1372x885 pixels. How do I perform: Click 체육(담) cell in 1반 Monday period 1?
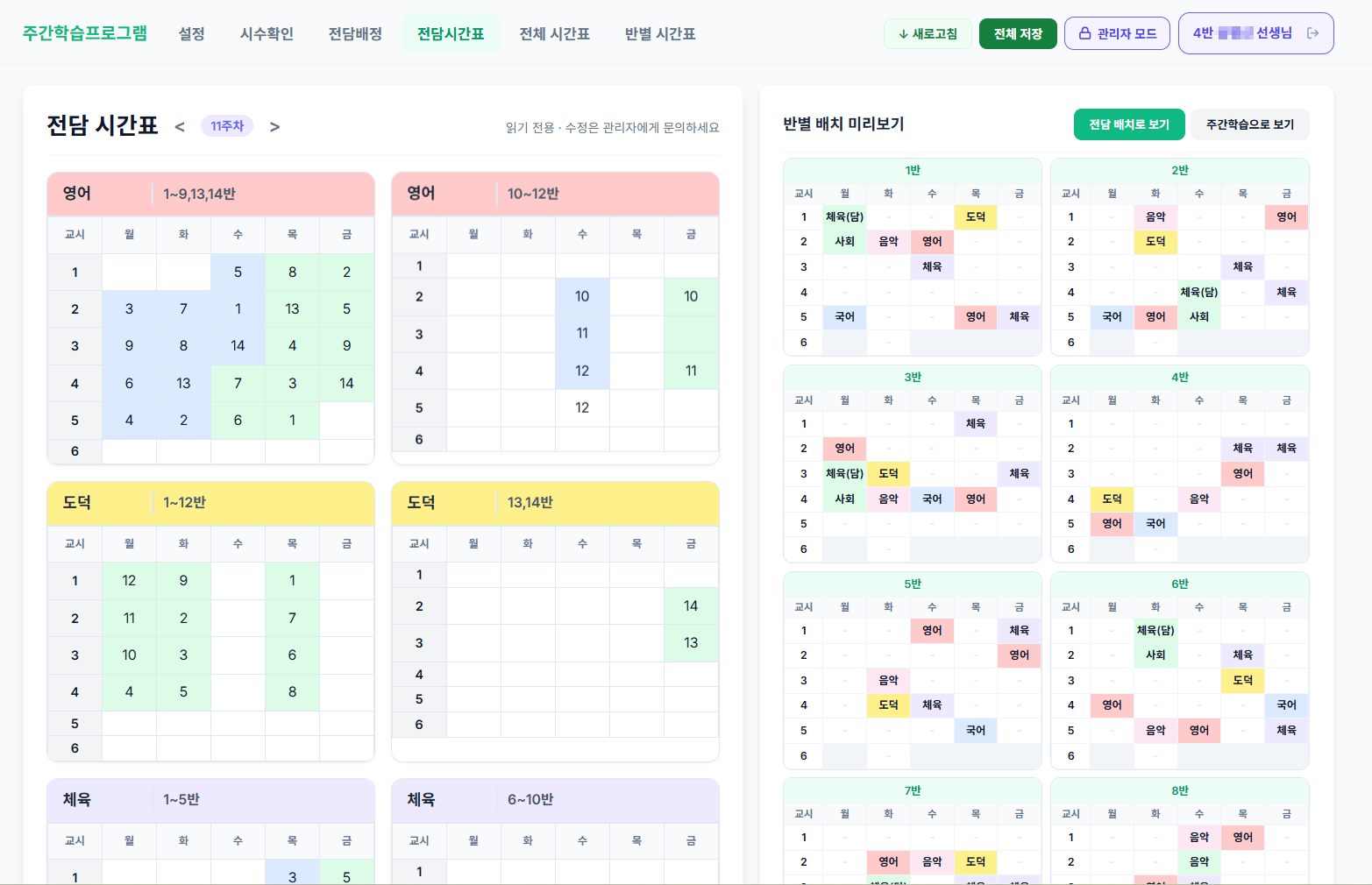[844, 216]
